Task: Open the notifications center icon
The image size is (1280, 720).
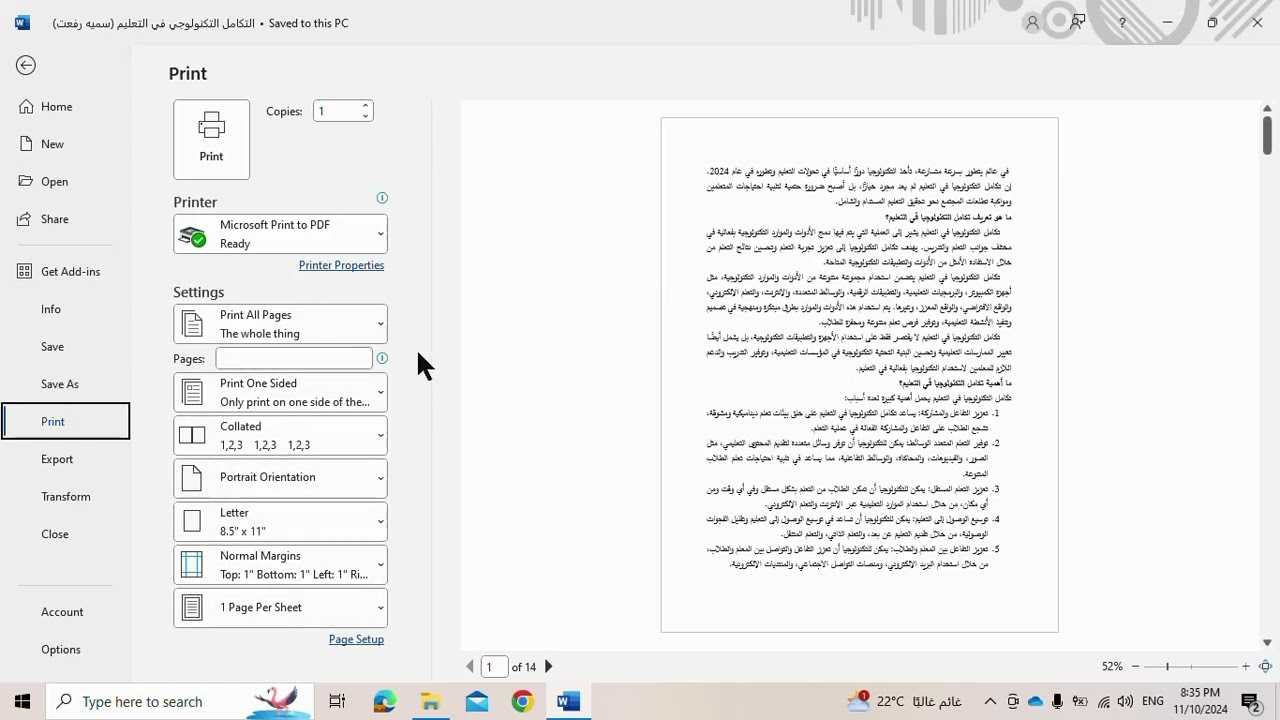Action: (x=1250, y=702)
